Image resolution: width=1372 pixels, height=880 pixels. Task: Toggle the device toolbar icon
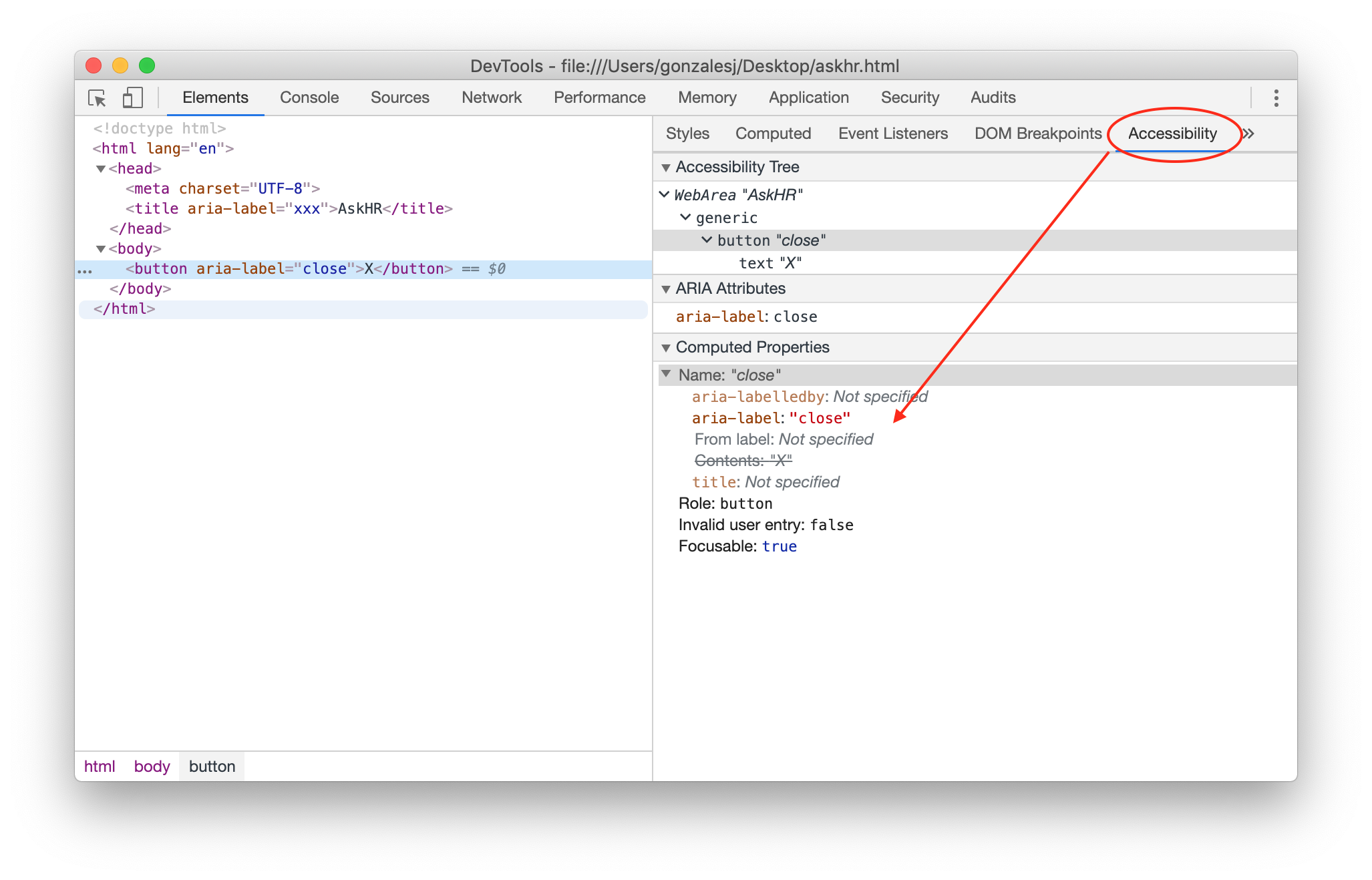(132, 98)
